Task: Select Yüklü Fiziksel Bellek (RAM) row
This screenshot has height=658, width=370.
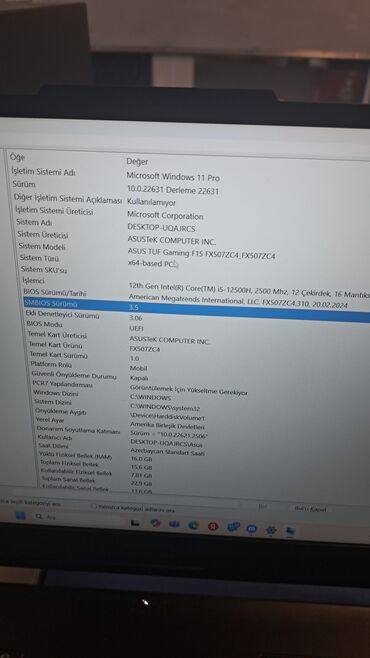Action: click(x=76, y=455)
